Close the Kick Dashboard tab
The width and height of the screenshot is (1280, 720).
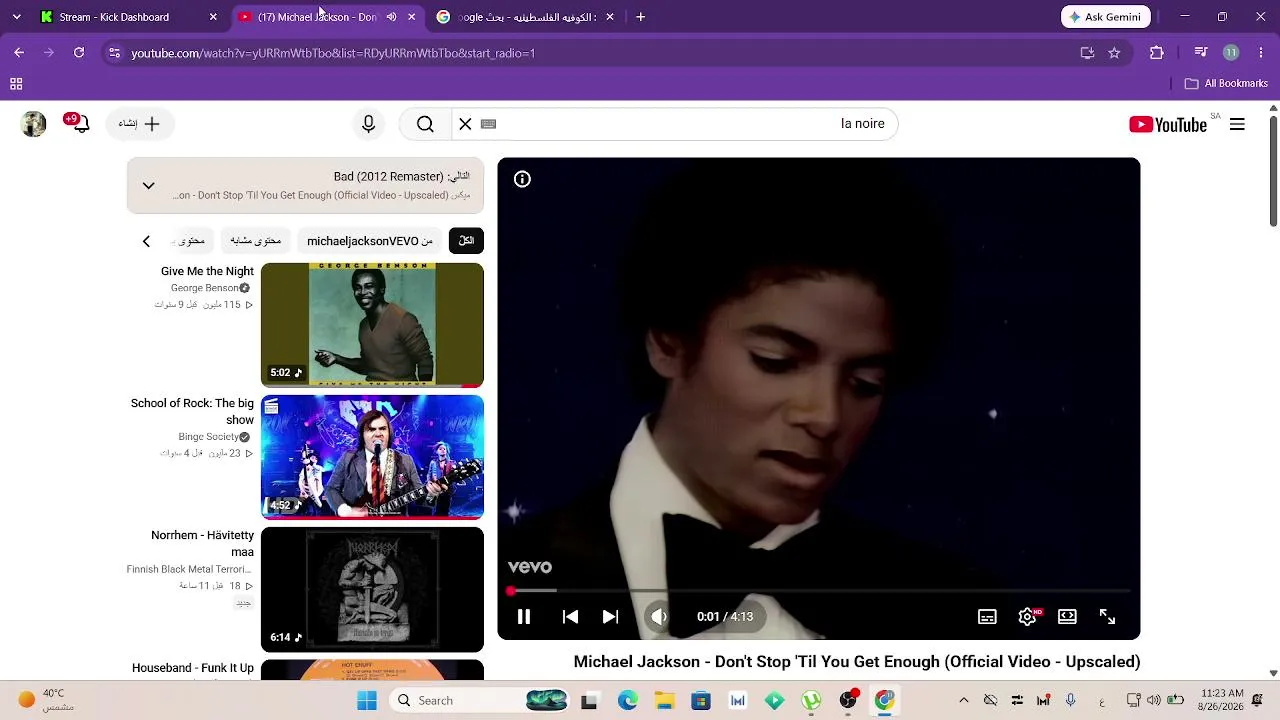[x=213, y=17]
